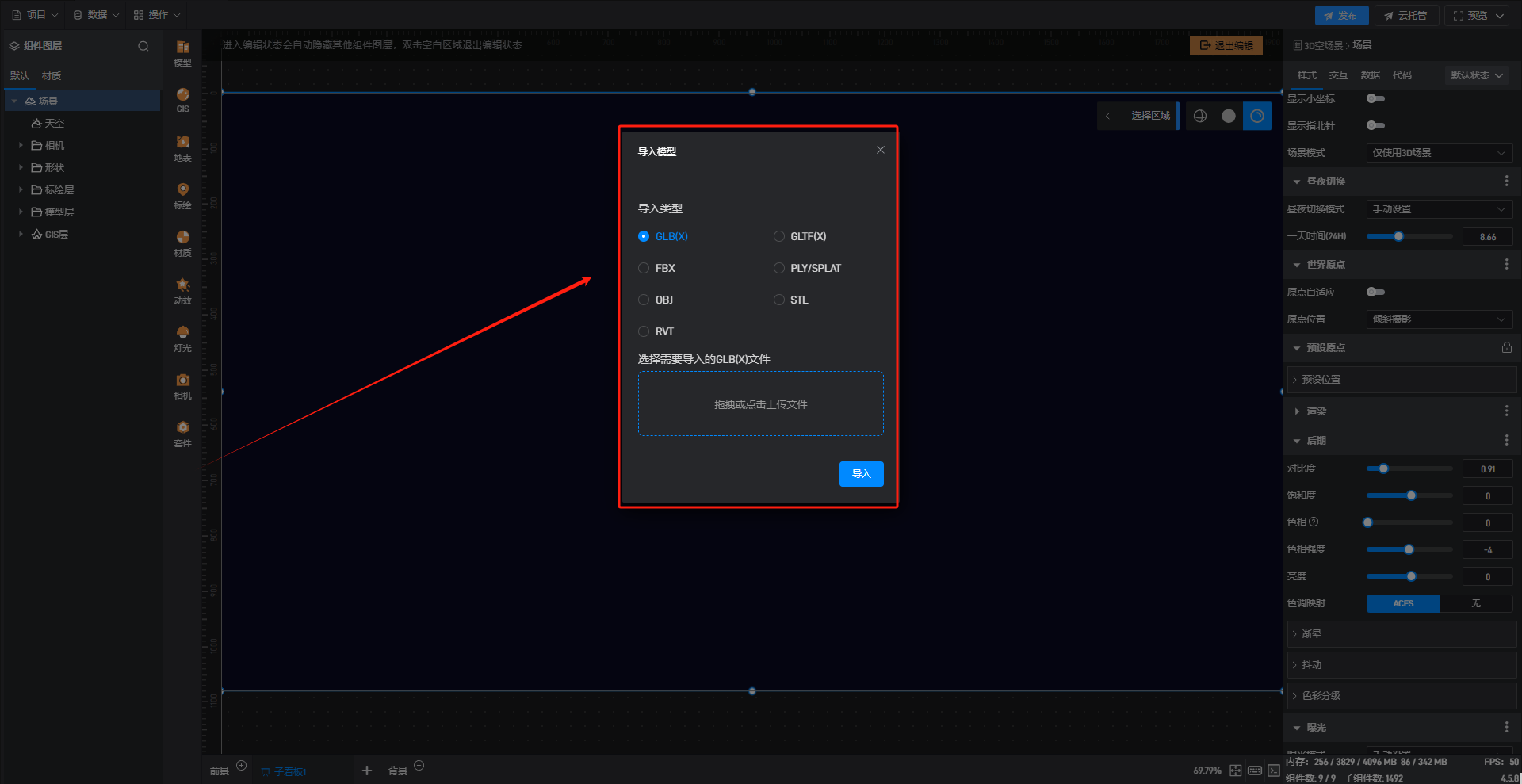The height and width of the screenshot is (784, 1522).
Task: Toggle 显示小坐标 switch
Action: 1375,98
